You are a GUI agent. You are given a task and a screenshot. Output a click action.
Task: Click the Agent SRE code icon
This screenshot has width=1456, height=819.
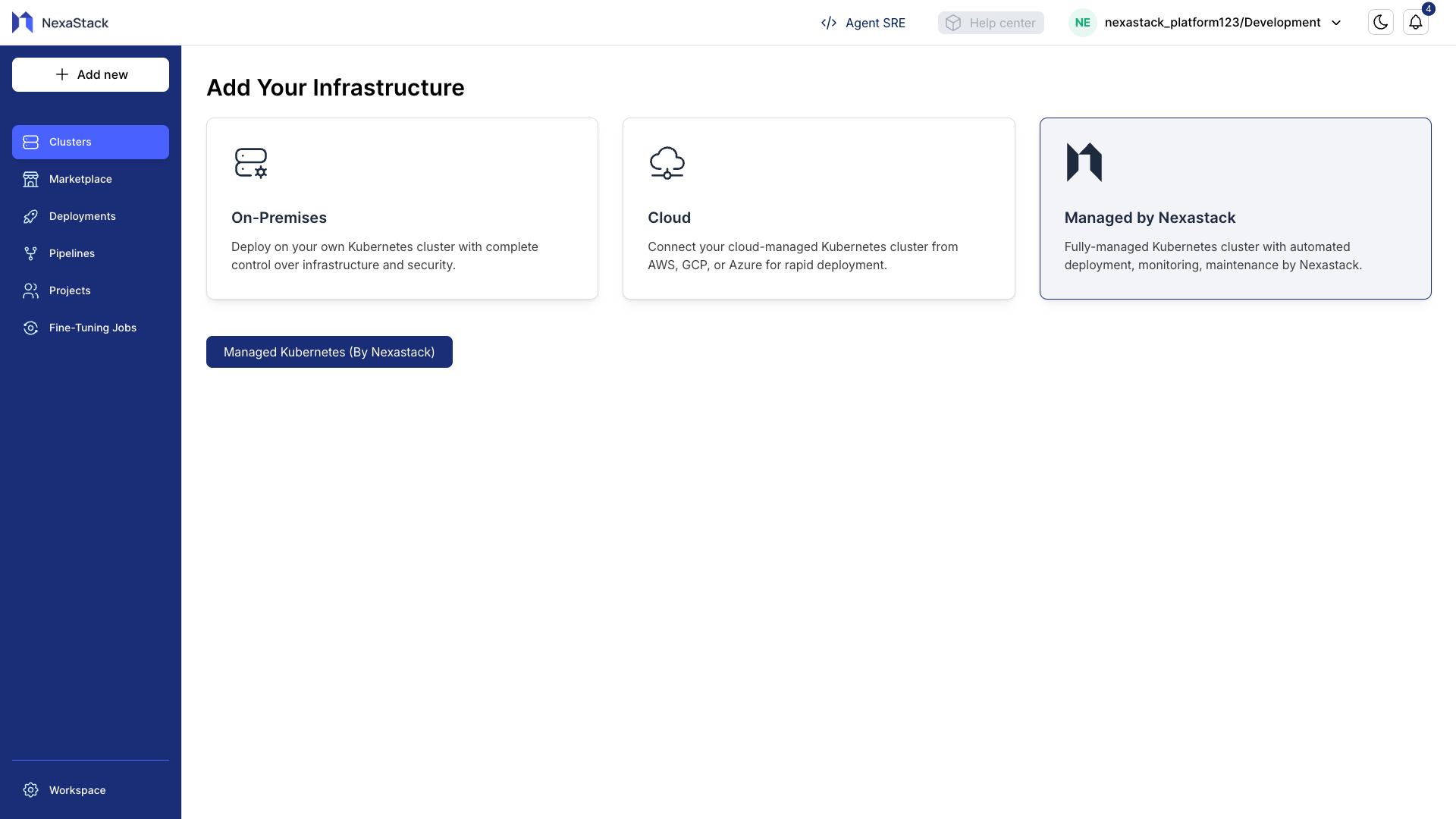click(x=828, y=23)
